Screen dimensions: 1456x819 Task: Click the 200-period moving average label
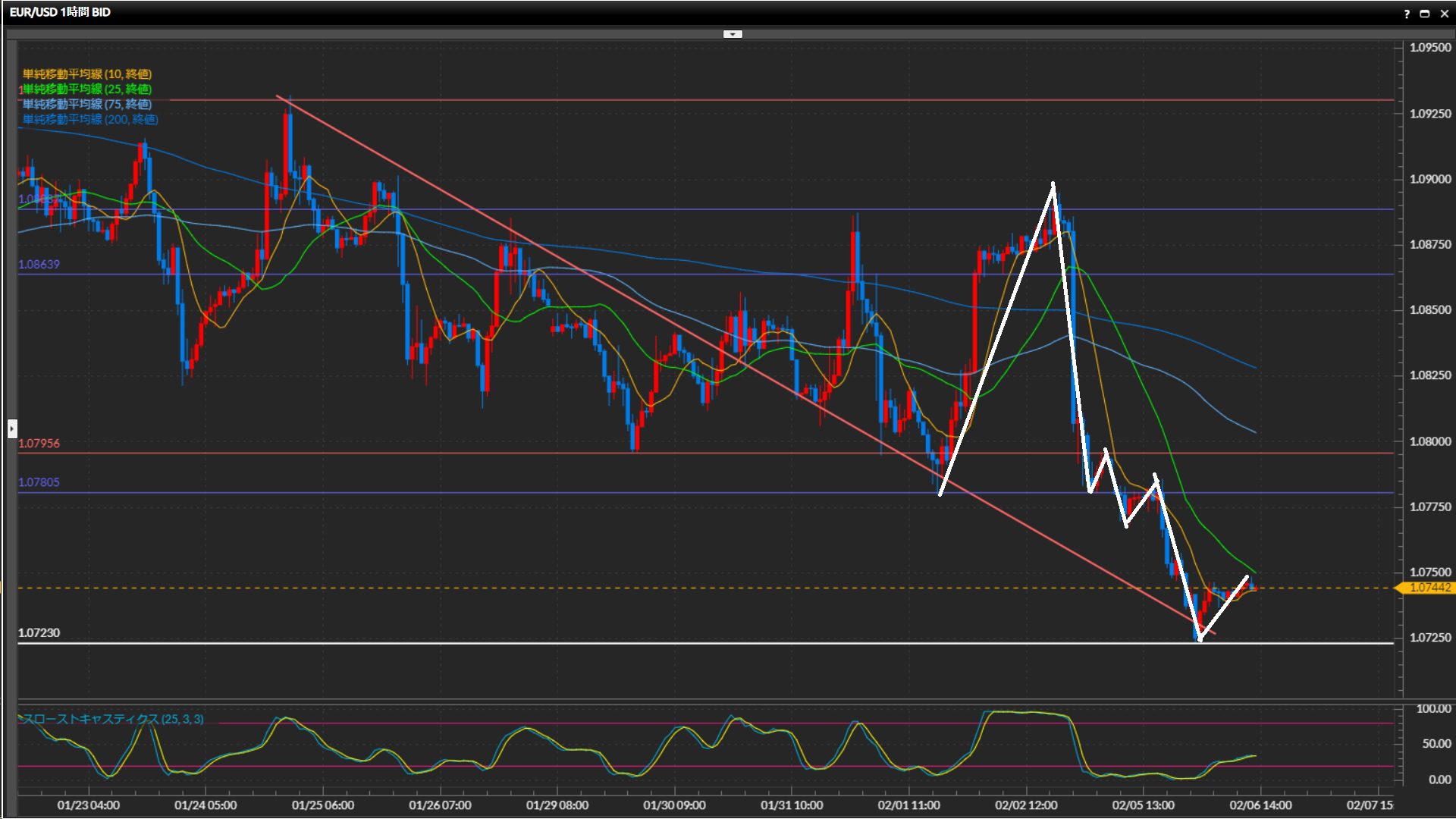(90, 119)
